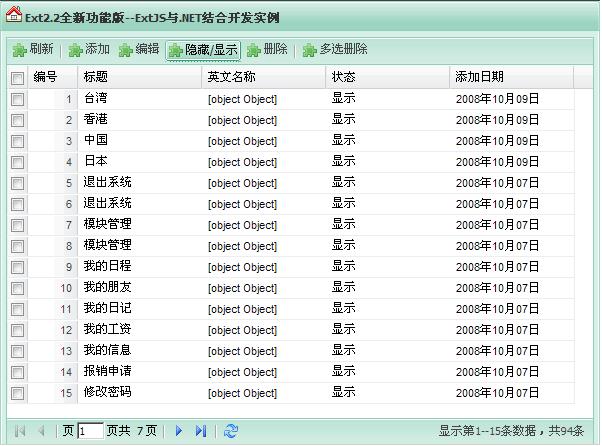The width and height of the screenshot is (602, 446).
Task: Sort by the 编号 column header
Action: [52, 77]
